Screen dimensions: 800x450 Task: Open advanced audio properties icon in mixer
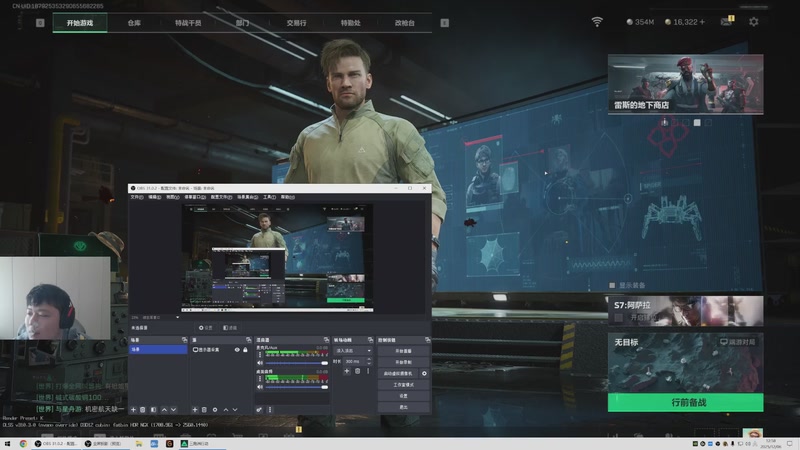coord(259,410)
